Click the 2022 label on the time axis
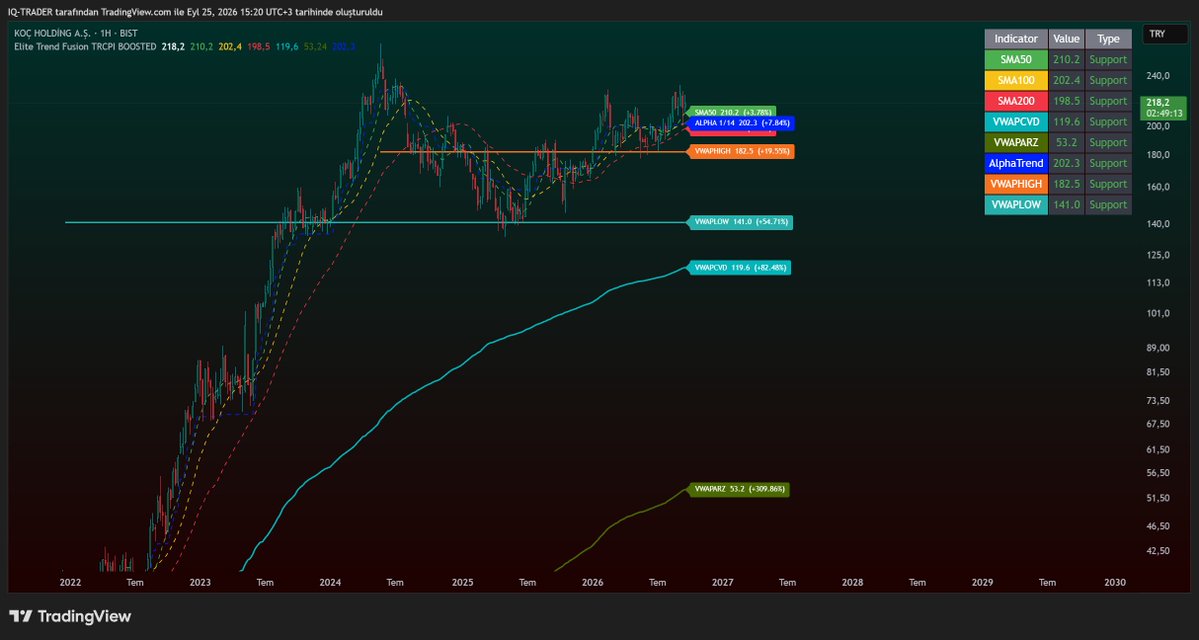1199x640 pixels. point(70,583)
